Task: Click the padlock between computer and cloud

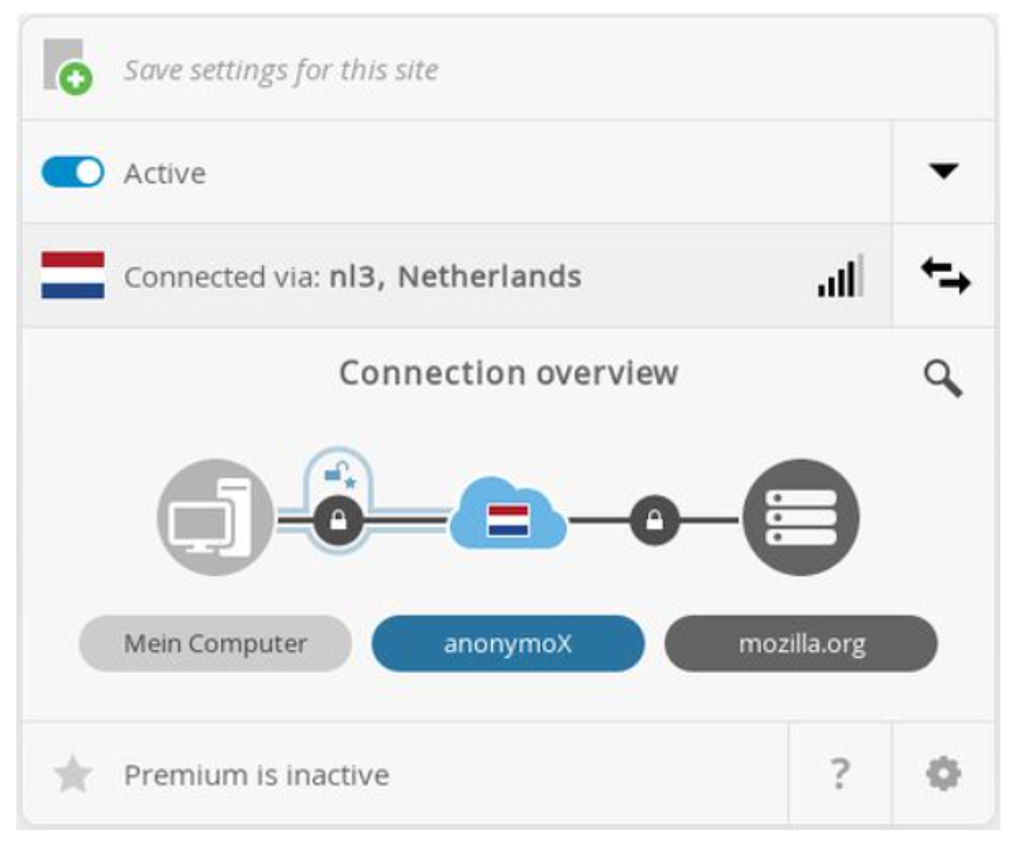Action: click(x=338, y=520)
